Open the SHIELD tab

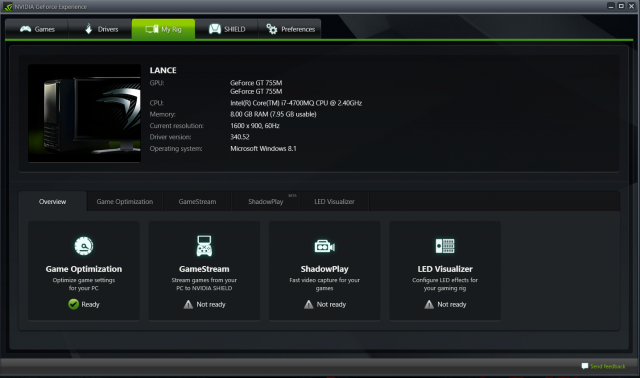227,29
